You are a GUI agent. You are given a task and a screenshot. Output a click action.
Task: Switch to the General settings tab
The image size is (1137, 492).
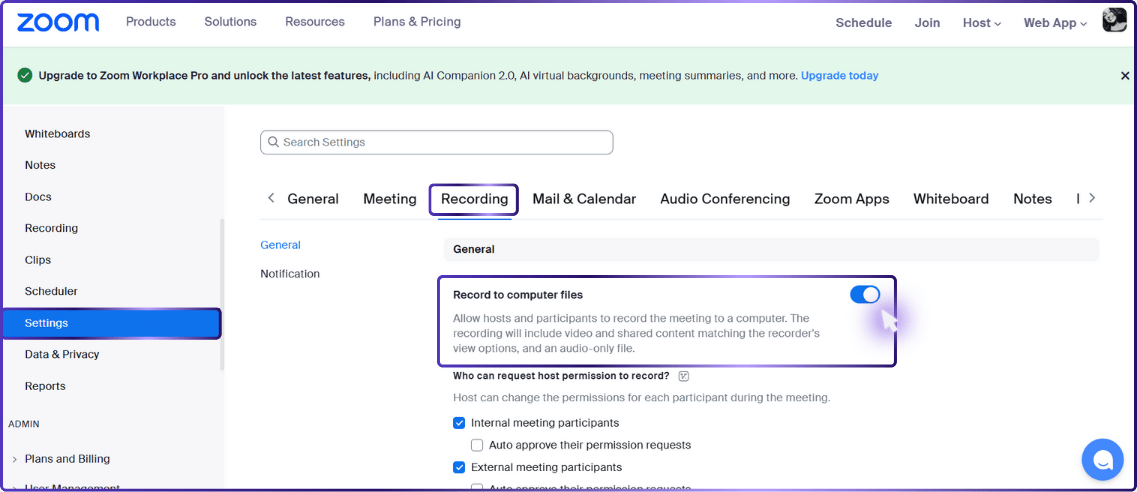coord(313,199)
